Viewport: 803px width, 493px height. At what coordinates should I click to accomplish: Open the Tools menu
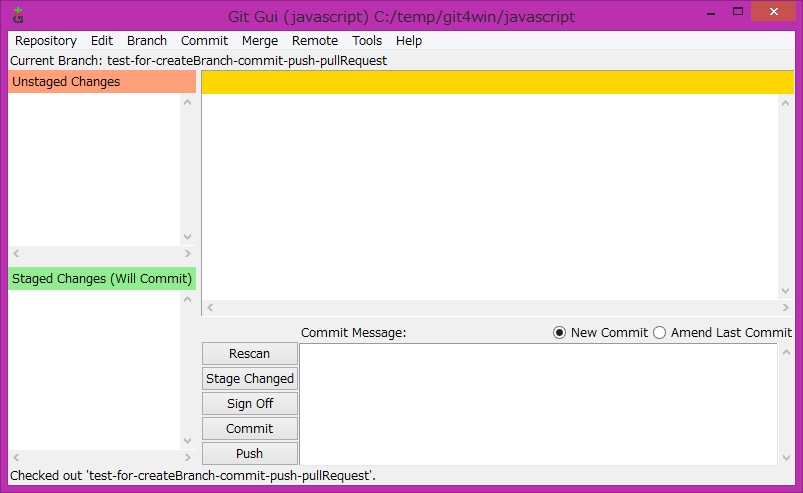pos(367,40)
